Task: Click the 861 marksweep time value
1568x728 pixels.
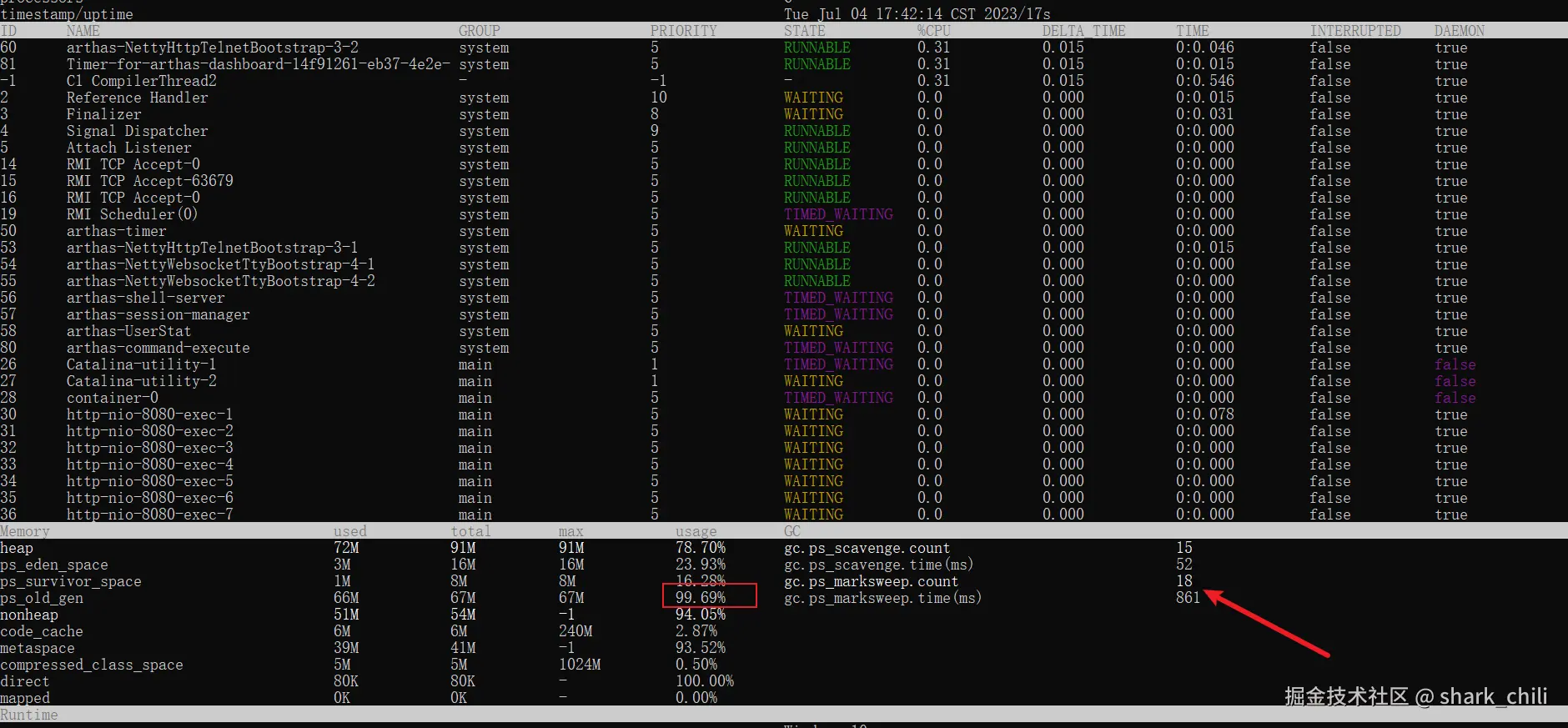Action: point(1189,598)
